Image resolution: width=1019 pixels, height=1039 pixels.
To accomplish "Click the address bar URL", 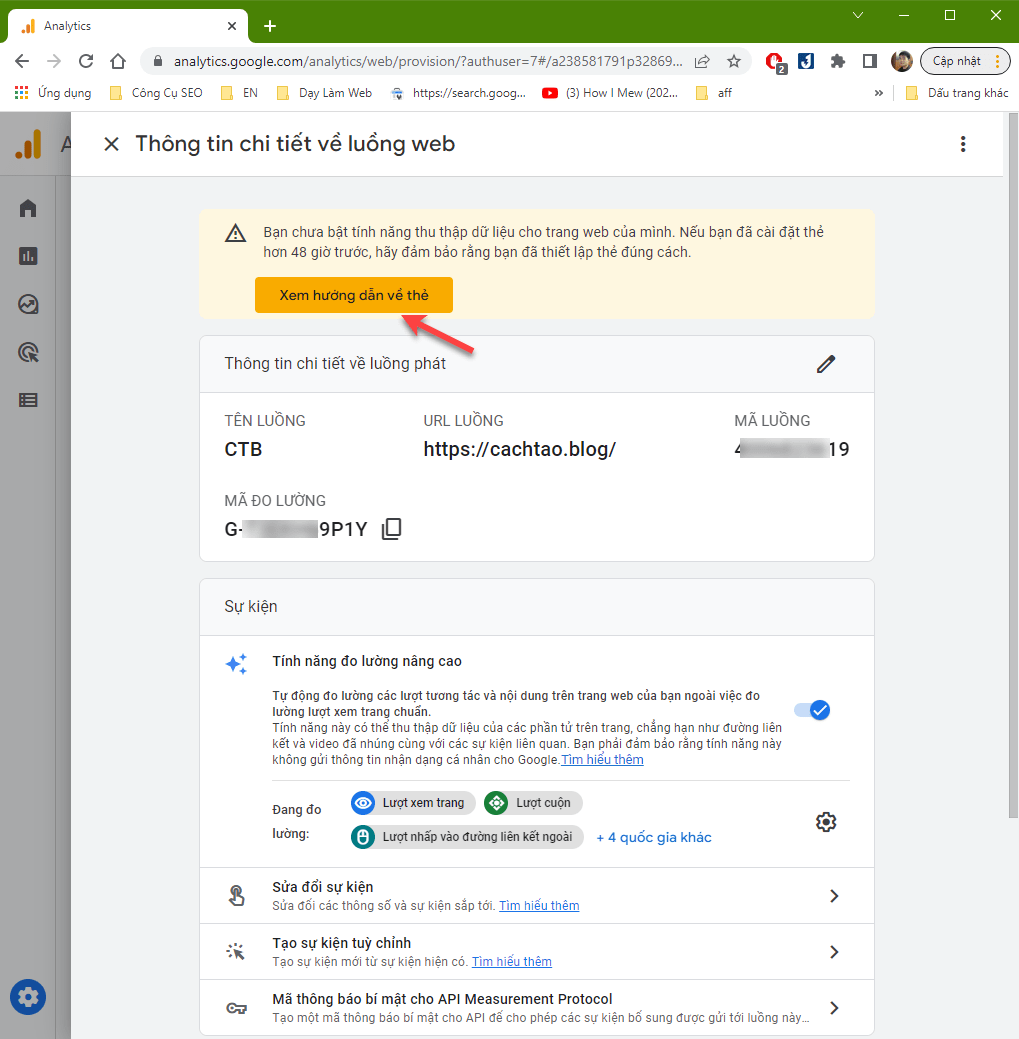I will (x=428, y=61).
